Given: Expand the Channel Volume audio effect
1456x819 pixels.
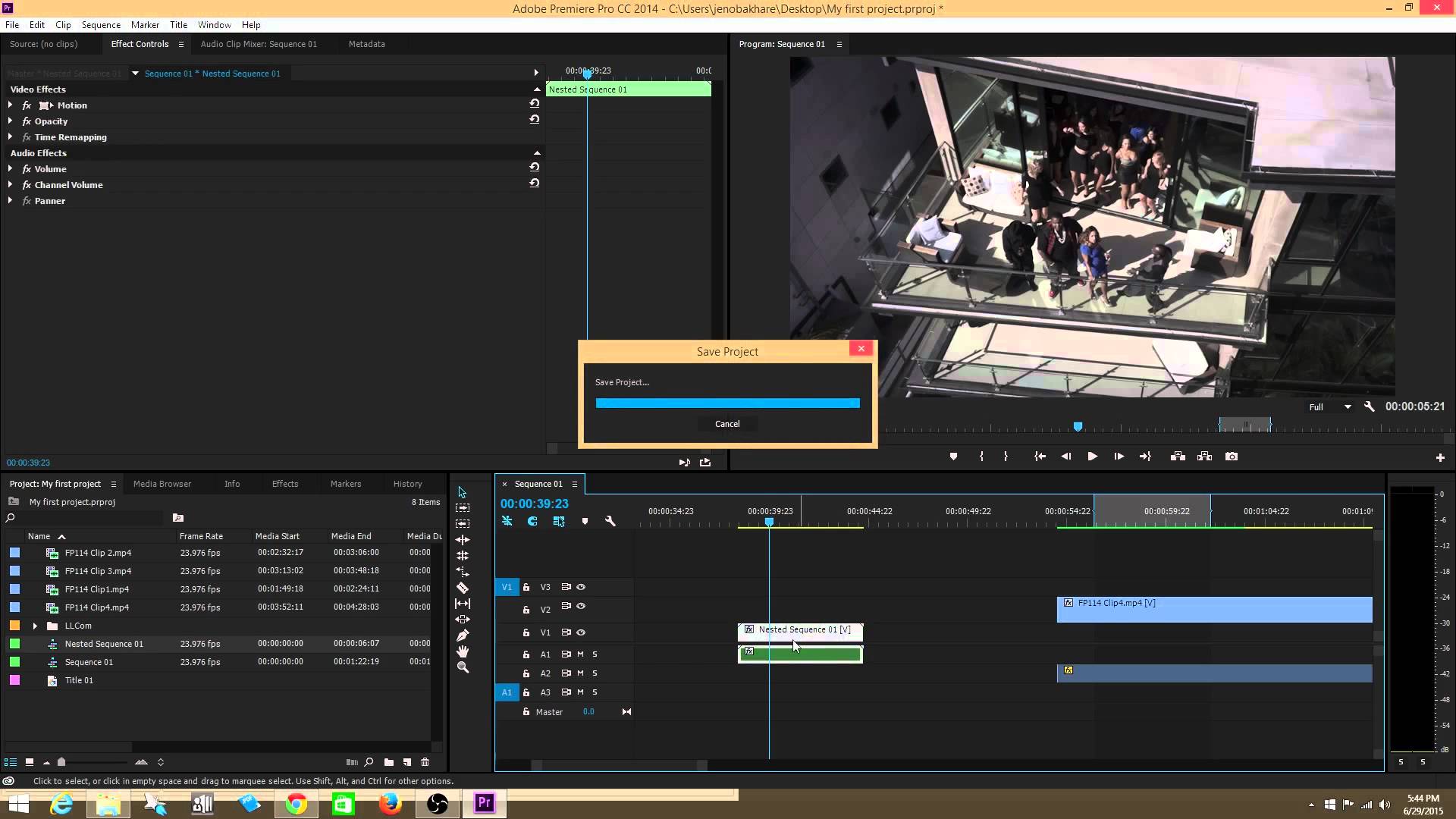Looking at the screenshot, I should coord(10,185).
